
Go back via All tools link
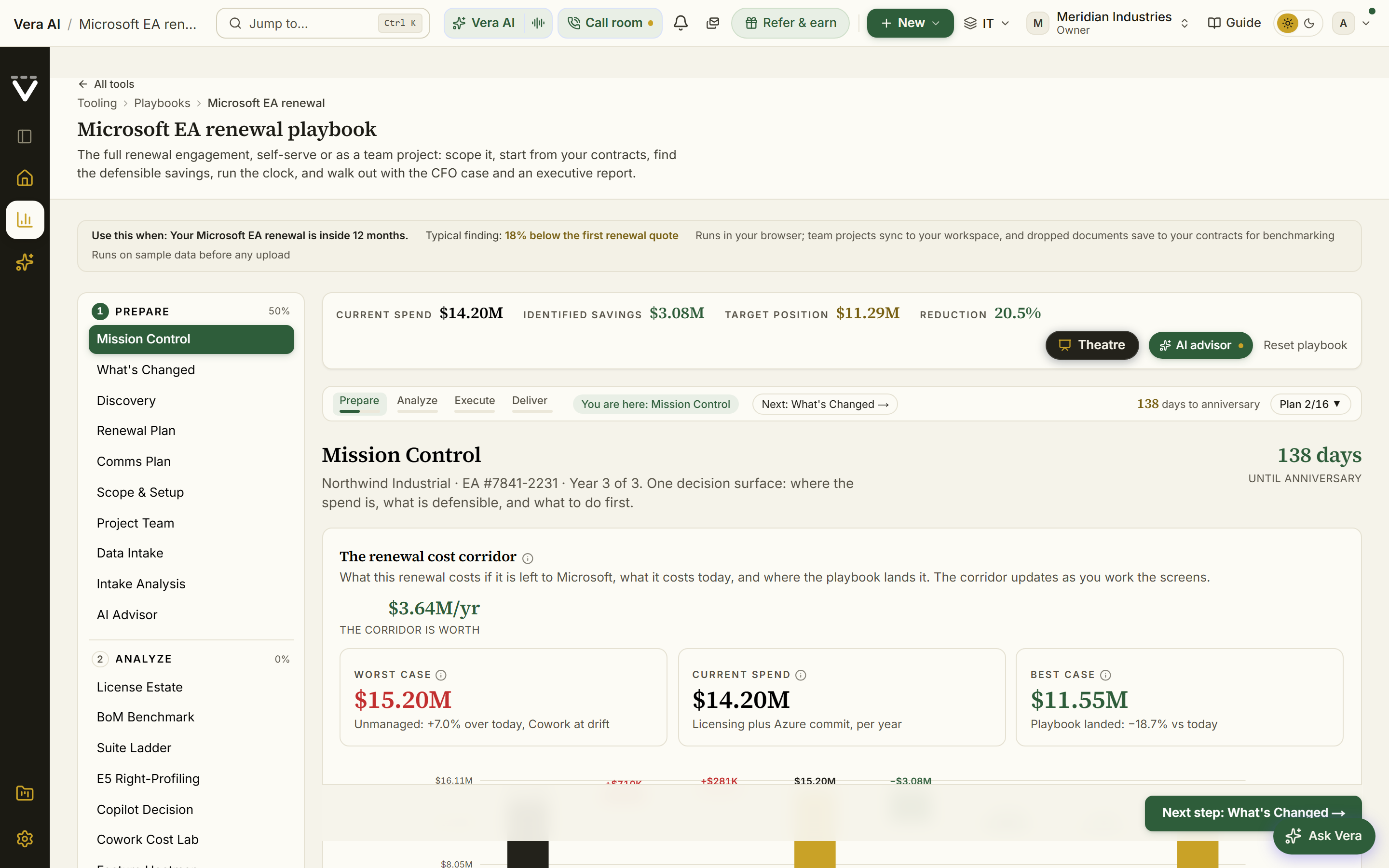coord(106,84)
